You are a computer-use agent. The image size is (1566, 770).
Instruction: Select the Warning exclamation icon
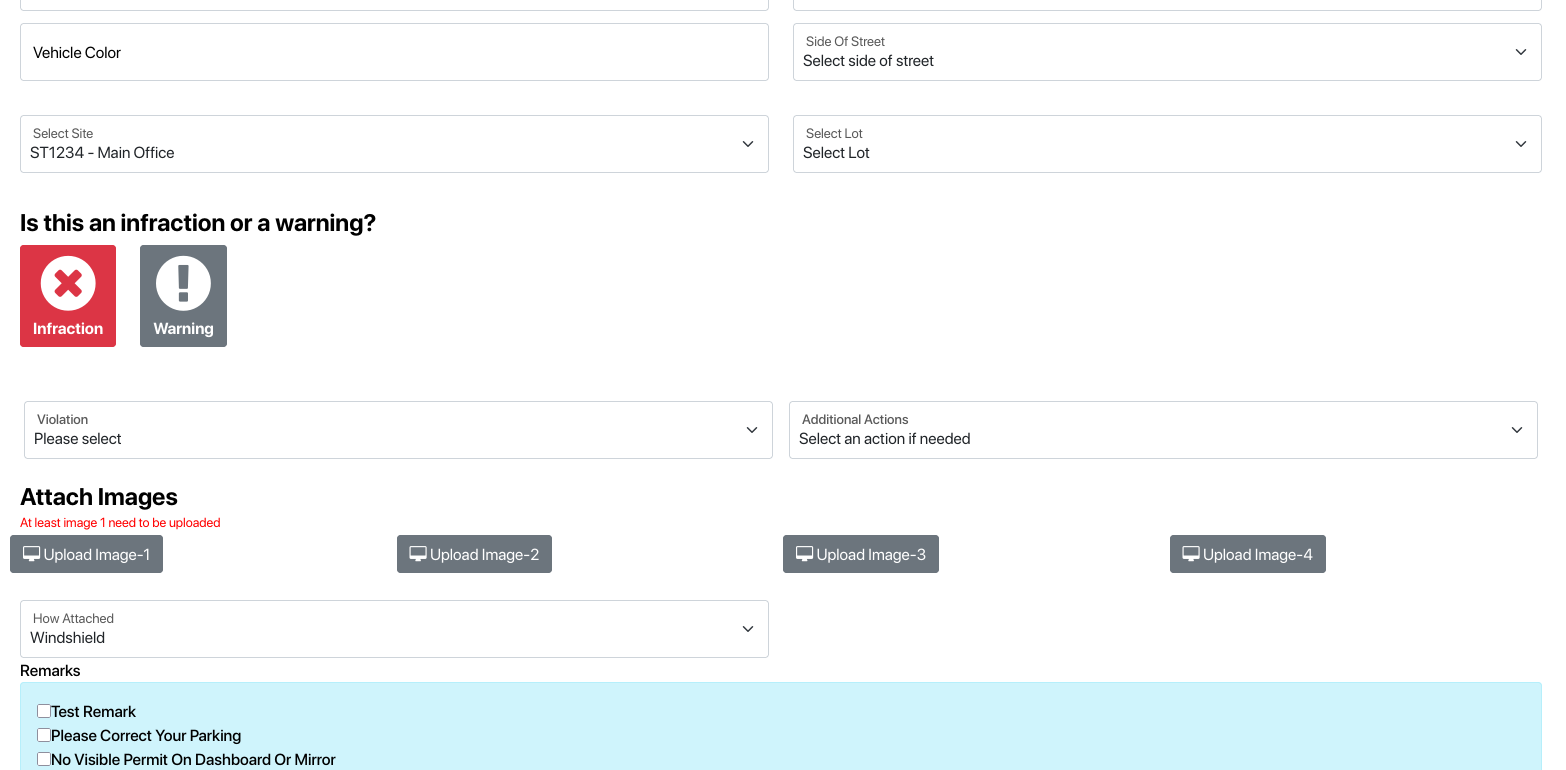coord(183,284)
